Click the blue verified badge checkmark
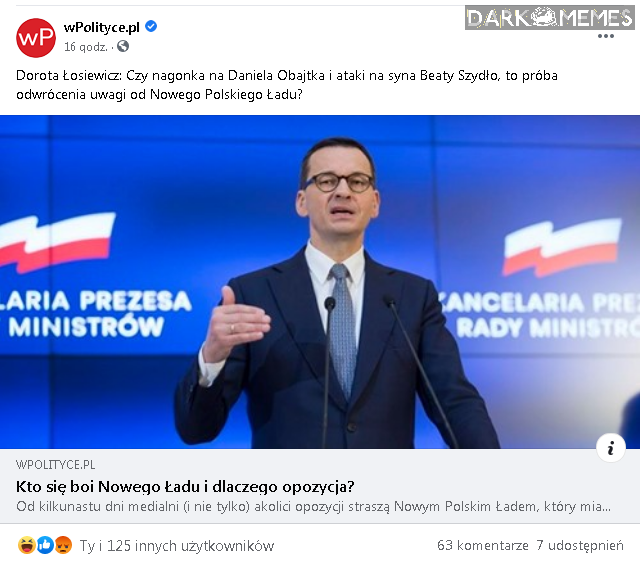640x572 pixels. (151, 27)
